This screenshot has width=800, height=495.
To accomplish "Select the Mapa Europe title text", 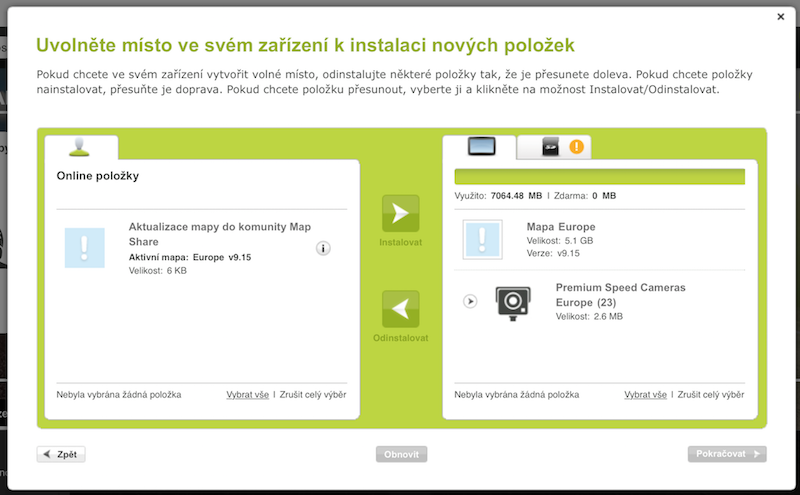I will point(560,227).
